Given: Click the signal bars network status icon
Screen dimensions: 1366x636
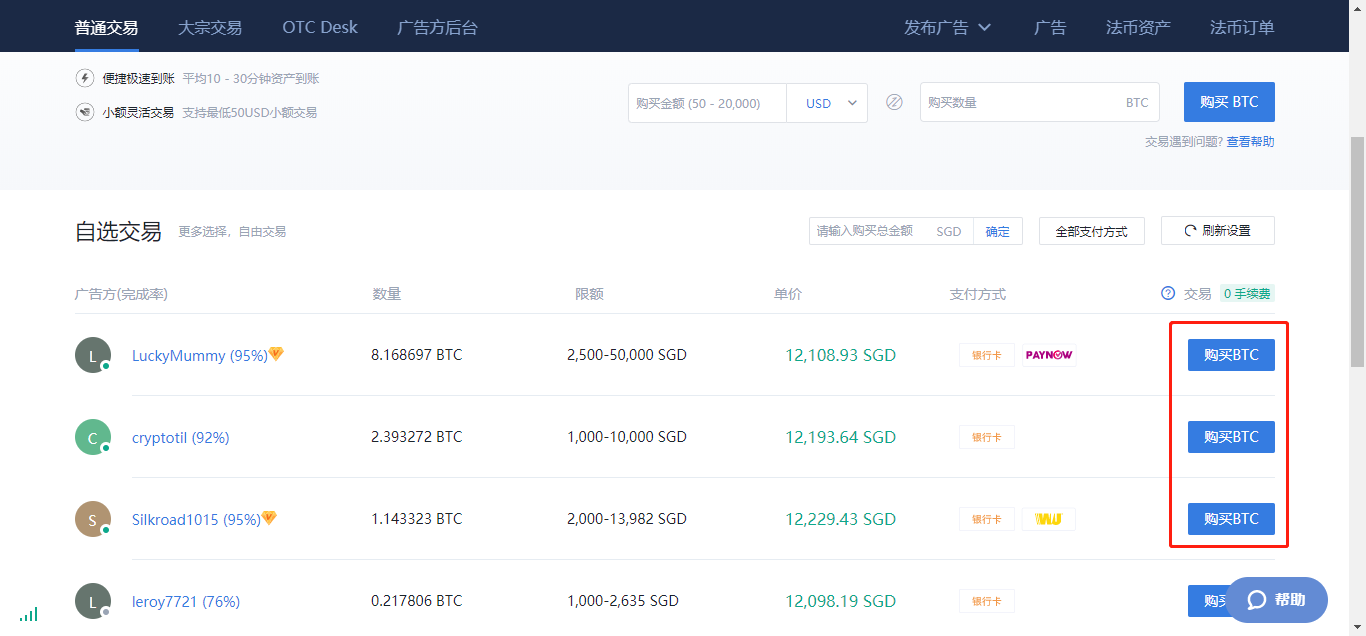Looking at the screenshot, I should point(28,614).
